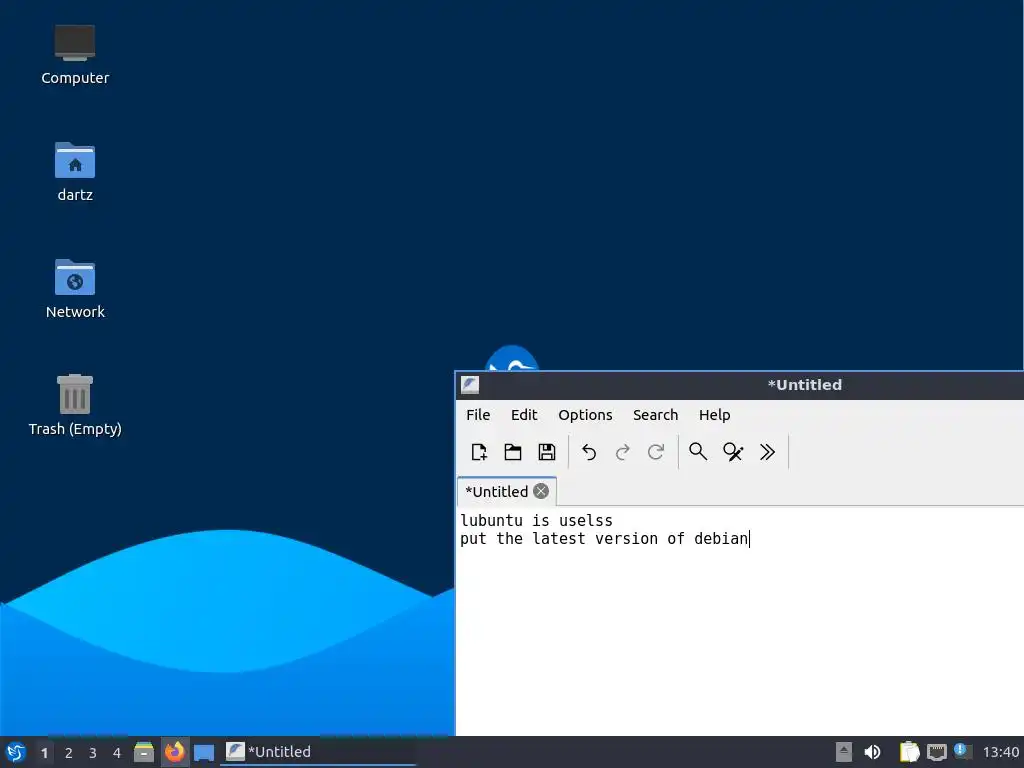Screen dimensions: 1024x768
Task: Expand the toolbar overflow chevron
Action: pos(767,452)
